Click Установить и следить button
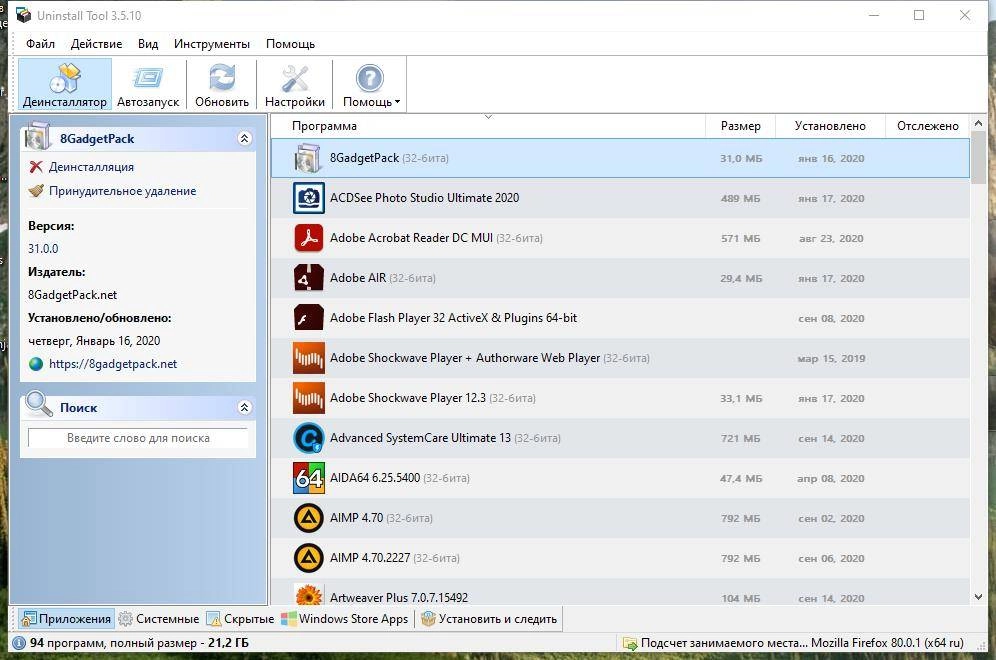996x660 pixels. [489, 619]
